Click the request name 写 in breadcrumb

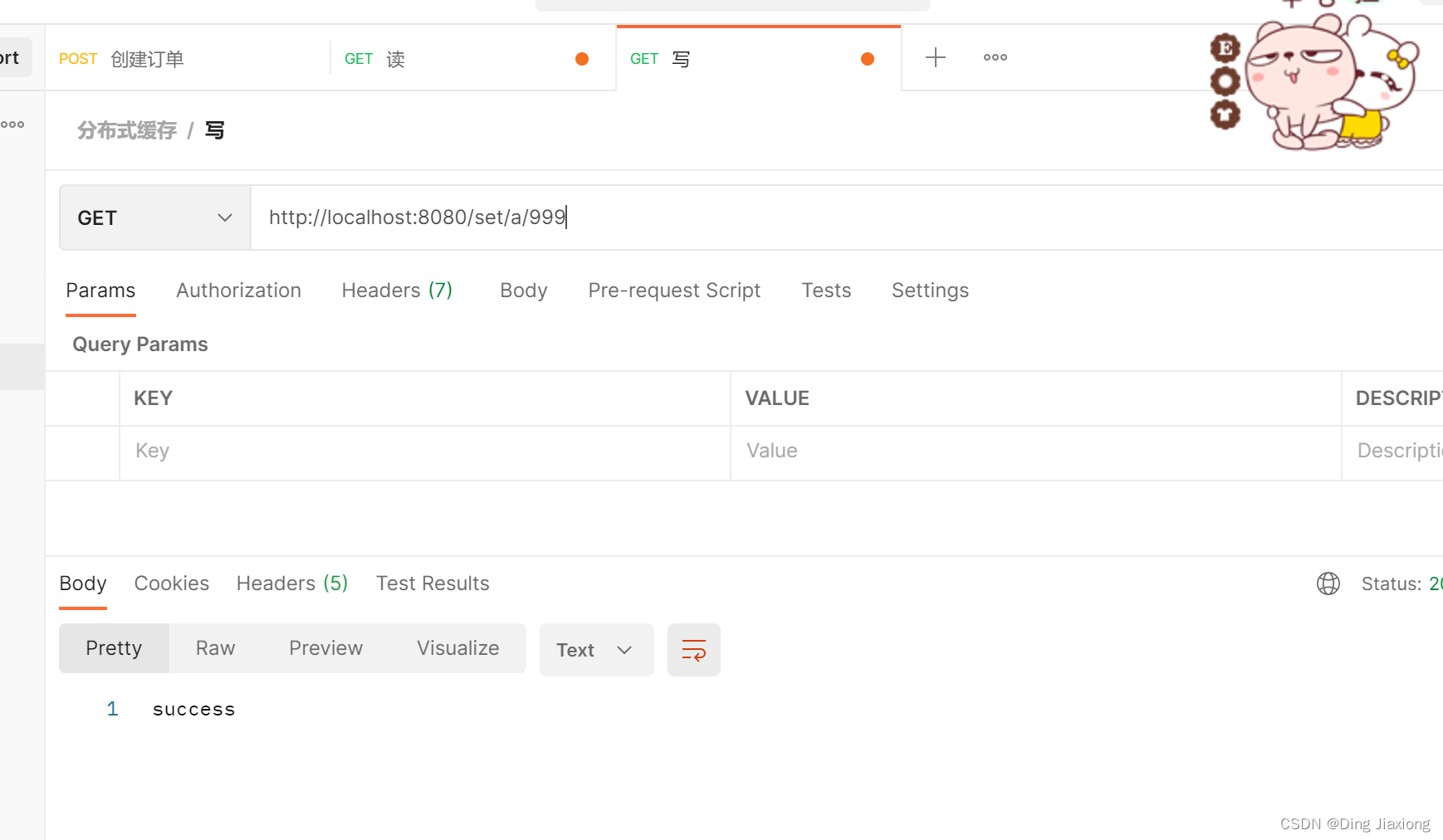[215, 130]
